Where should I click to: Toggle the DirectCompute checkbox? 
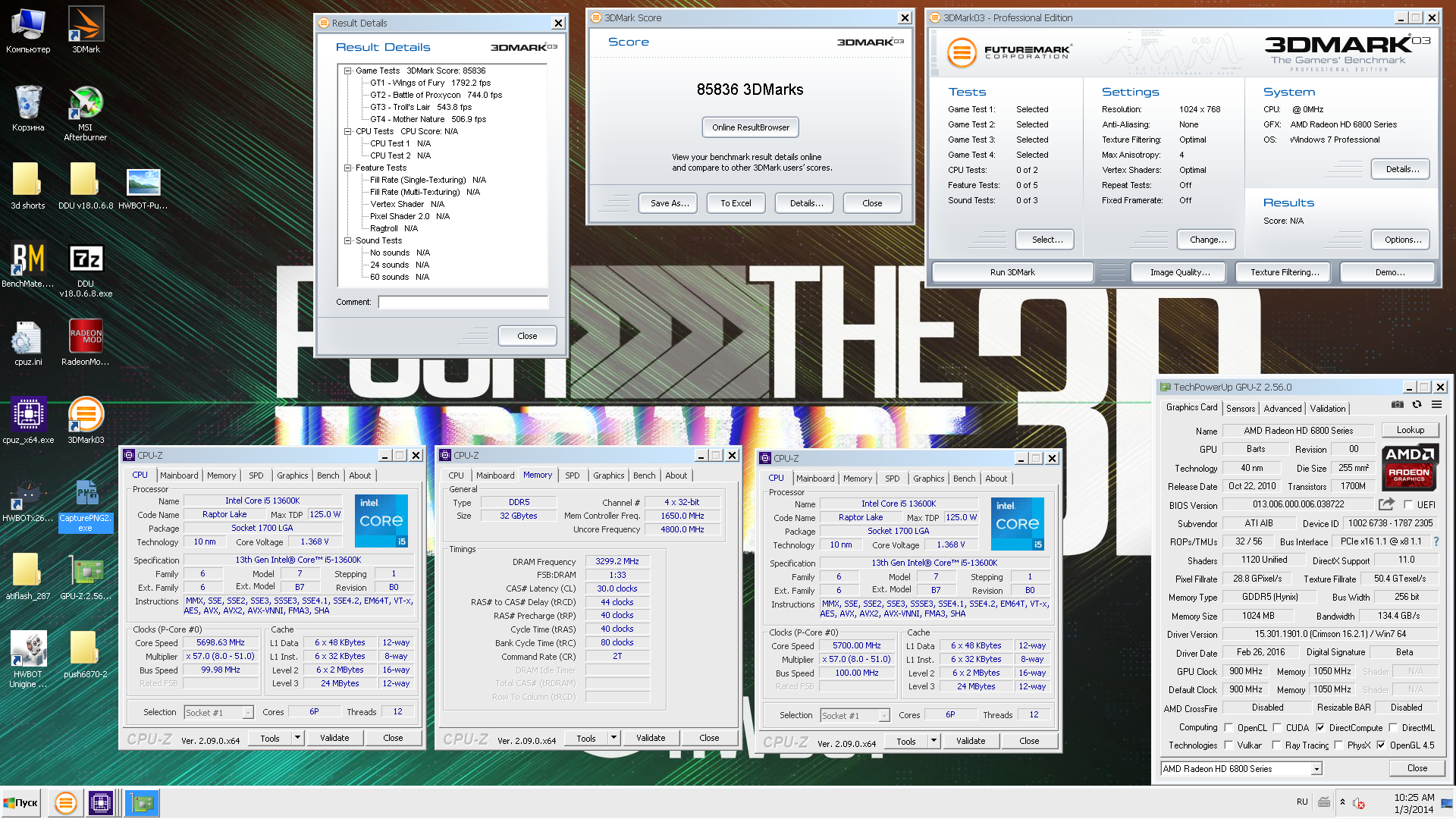[1320, 727]
